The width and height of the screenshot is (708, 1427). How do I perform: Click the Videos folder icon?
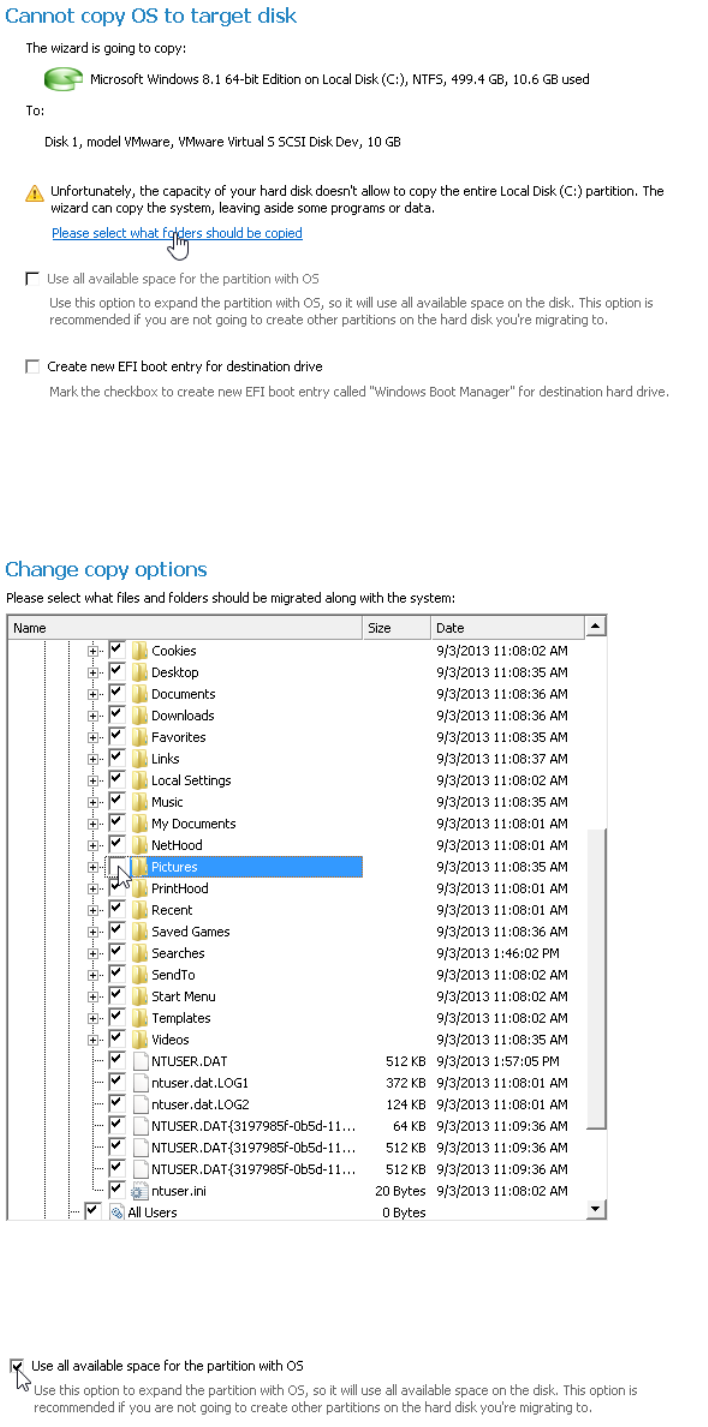pyautogui.click(x=140, y=1040)
